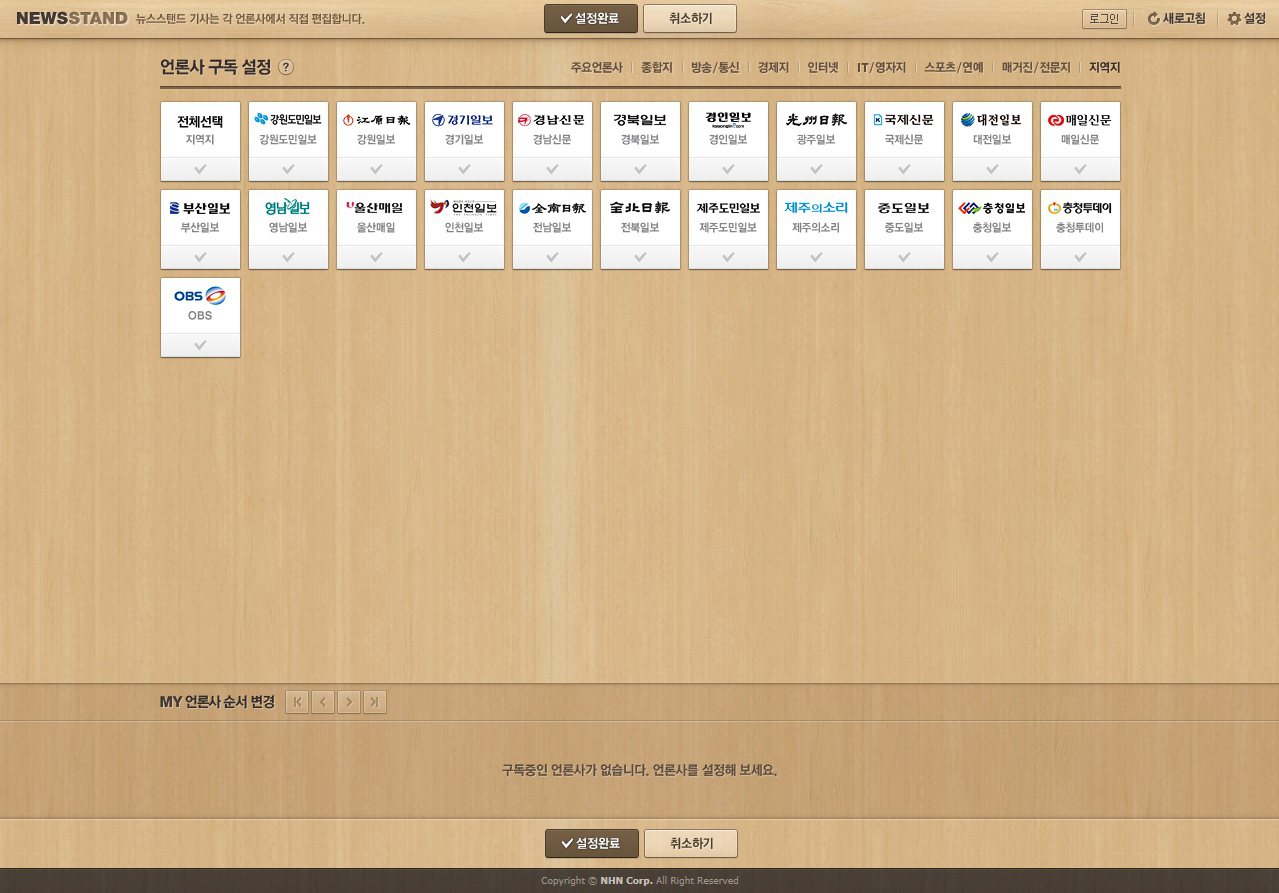Click the next order arrow in MY 언론사
1279x893 pixels.
[349, 702]
